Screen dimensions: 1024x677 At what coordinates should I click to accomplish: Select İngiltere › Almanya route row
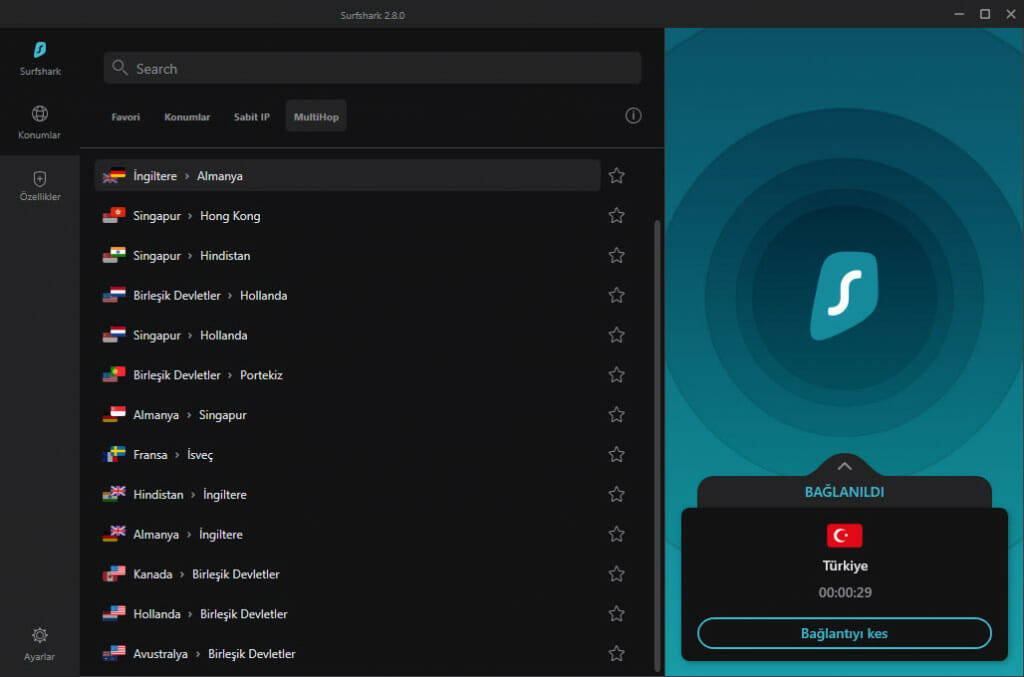pyautogui.click(x=347, y=176)
